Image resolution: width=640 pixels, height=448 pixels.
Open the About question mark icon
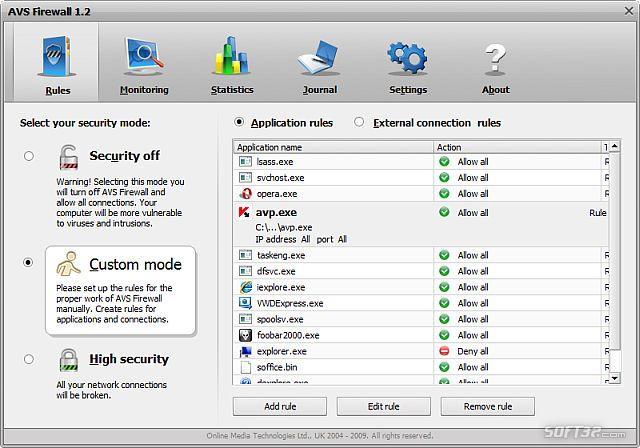click(495, 60)
